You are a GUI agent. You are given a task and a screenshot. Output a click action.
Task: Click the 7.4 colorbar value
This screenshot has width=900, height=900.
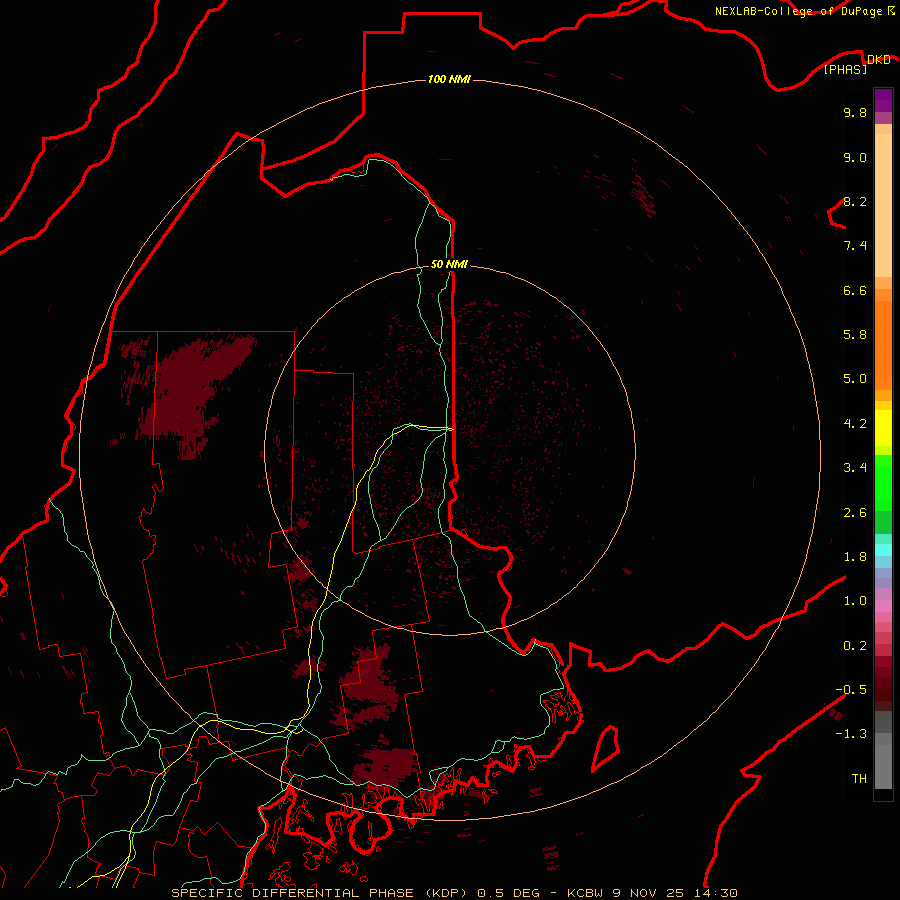(x=855, y=246)
